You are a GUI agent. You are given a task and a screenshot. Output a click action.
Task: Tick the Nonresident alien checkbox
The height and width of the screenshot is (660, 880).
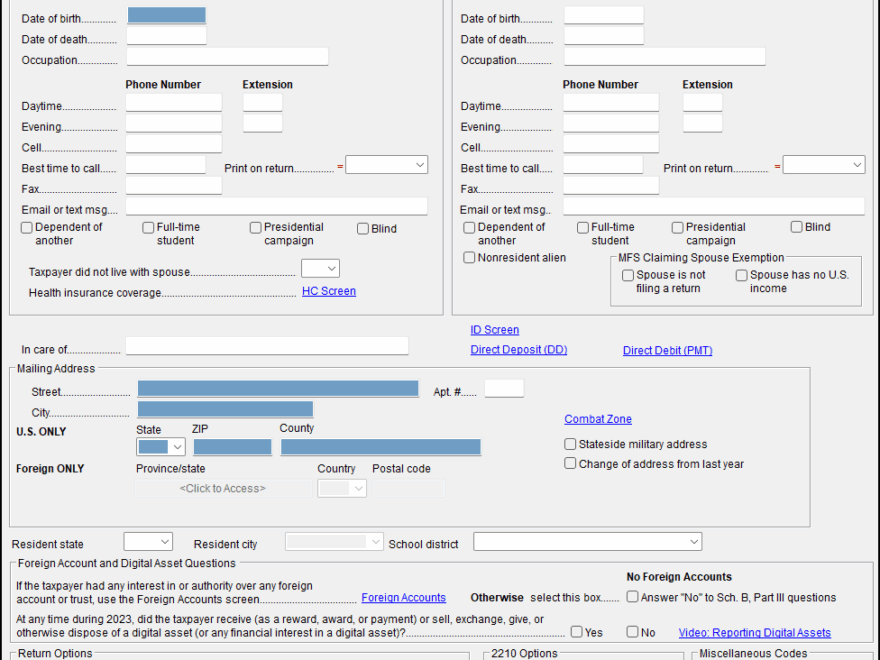(x=469, y=258)
